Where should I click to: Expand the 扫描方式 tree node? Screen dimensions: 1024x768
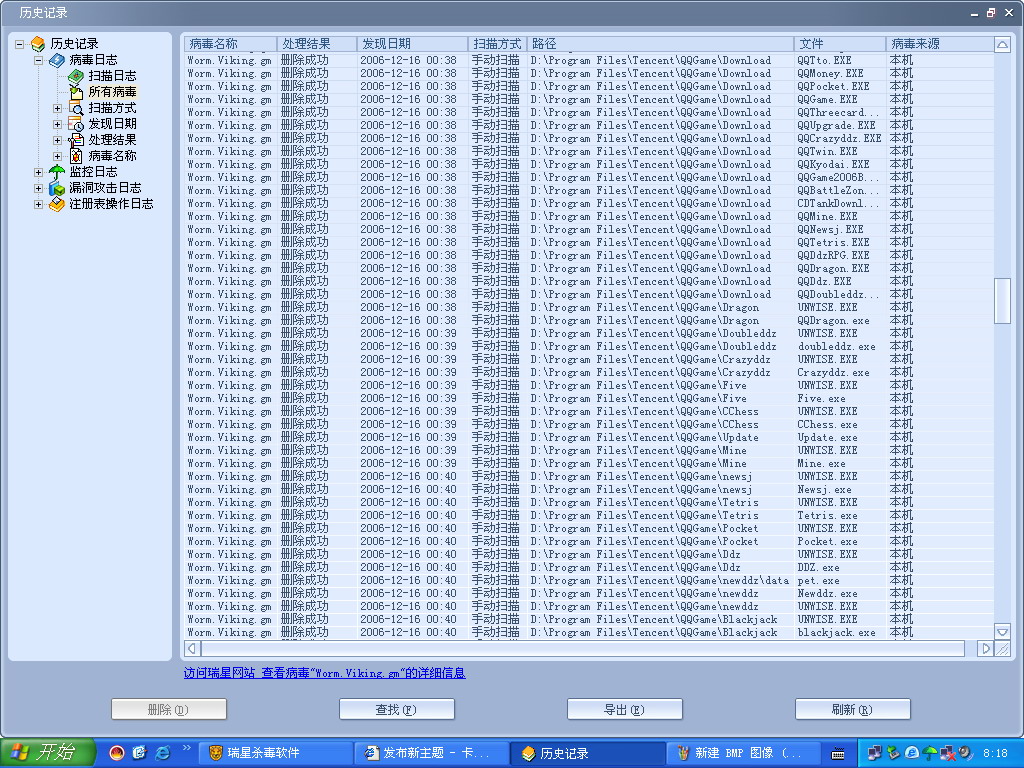tap(57, 108)
